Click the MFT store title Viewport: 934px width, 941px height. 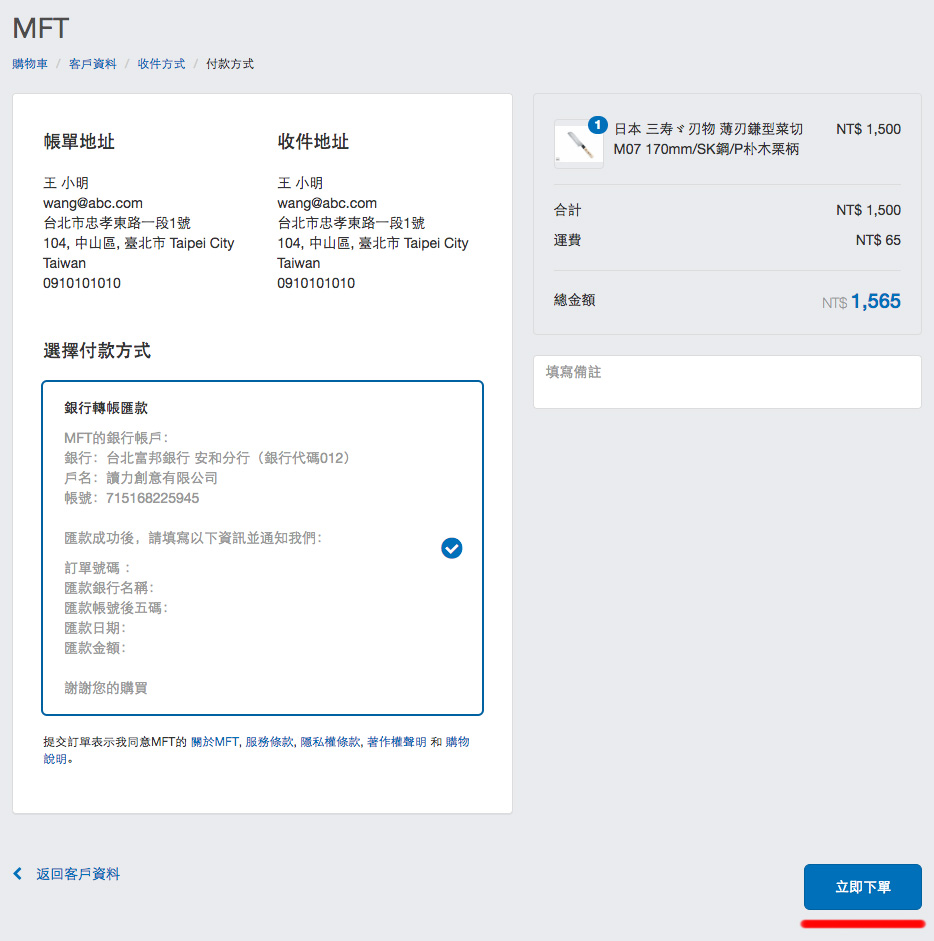tap(41, 28)
